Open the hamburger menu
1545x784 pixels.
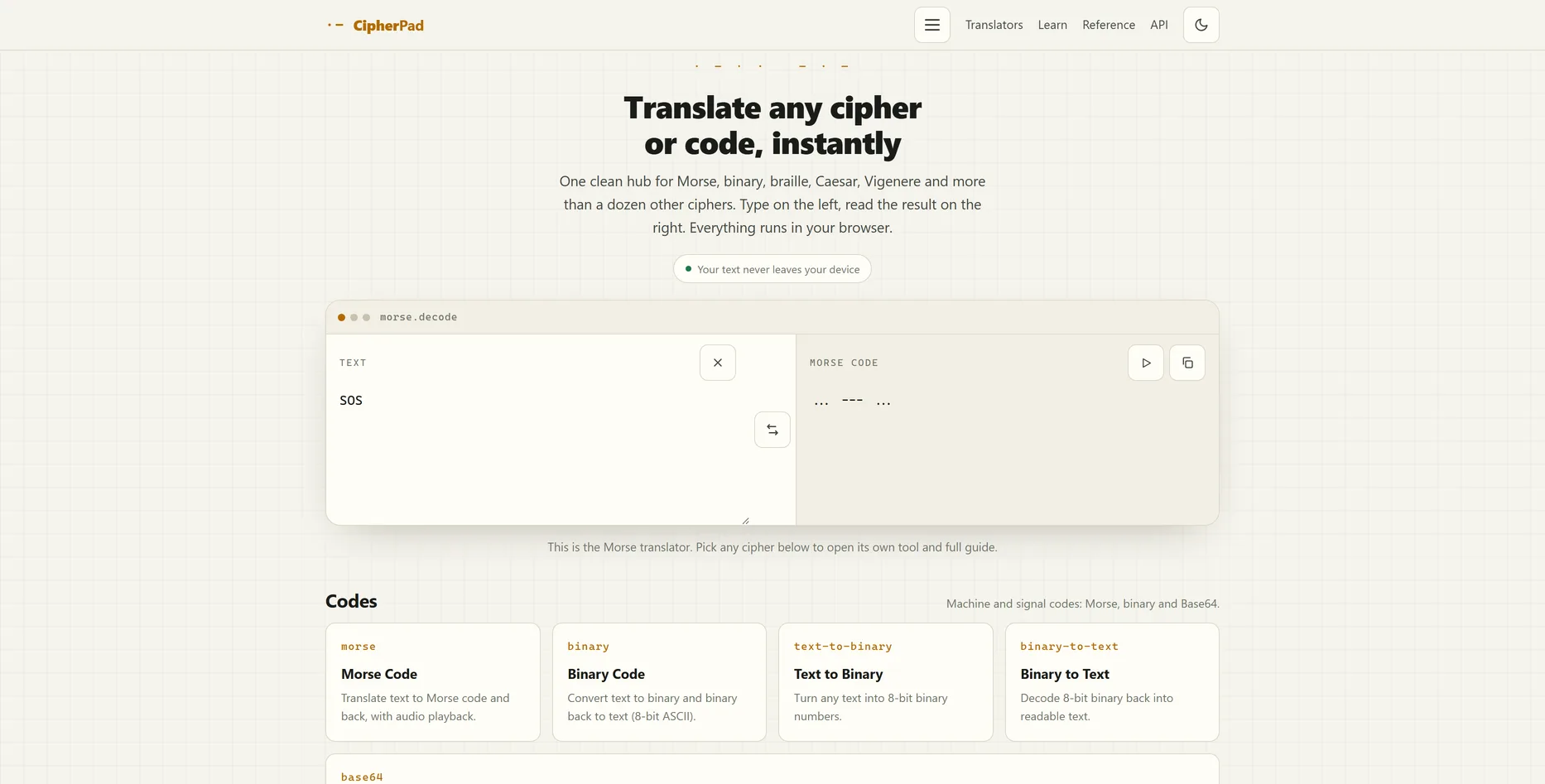[931, 25]
